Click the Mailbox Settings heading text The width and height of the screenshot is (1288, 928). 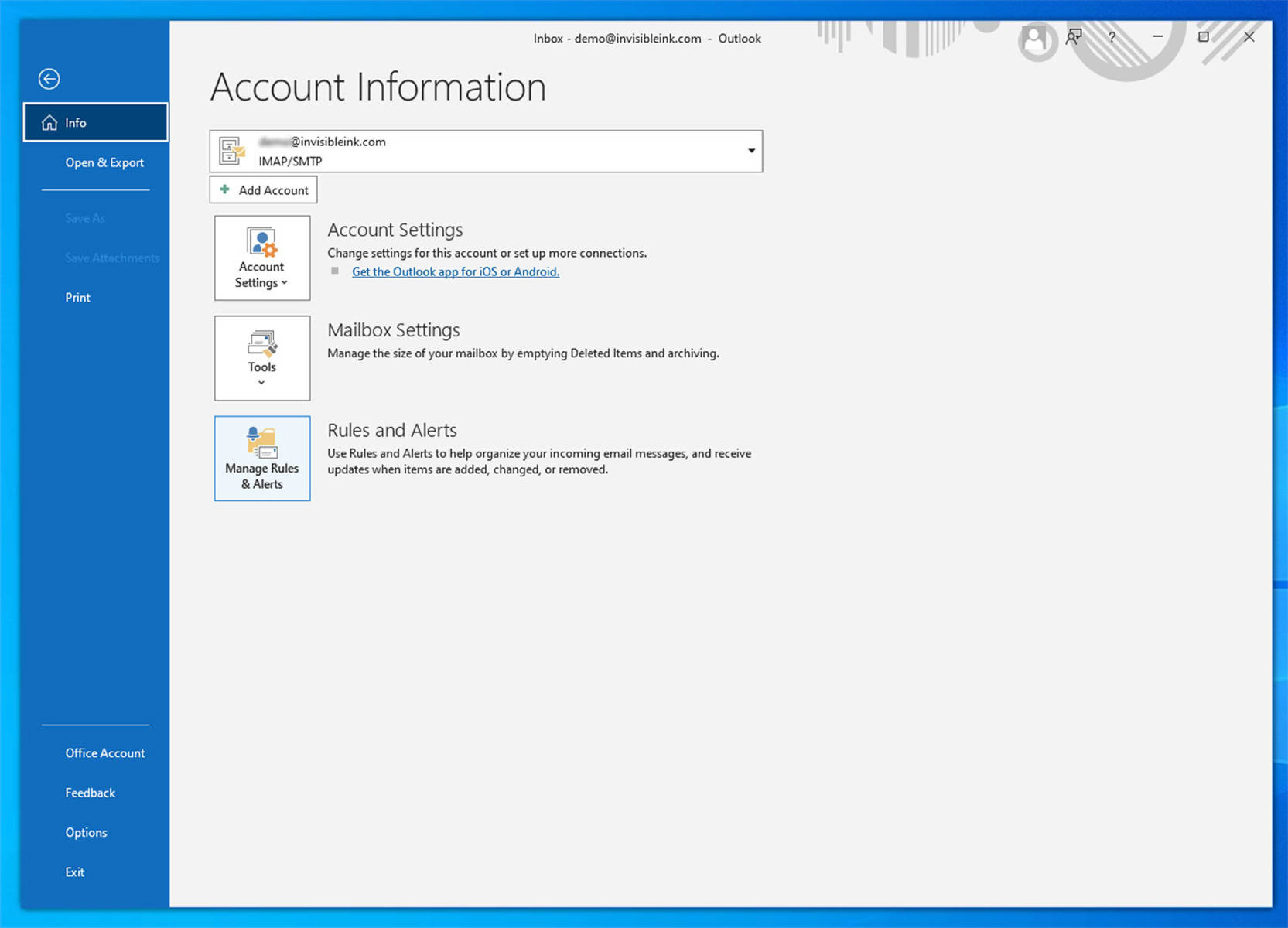click(x=394, y=330)
